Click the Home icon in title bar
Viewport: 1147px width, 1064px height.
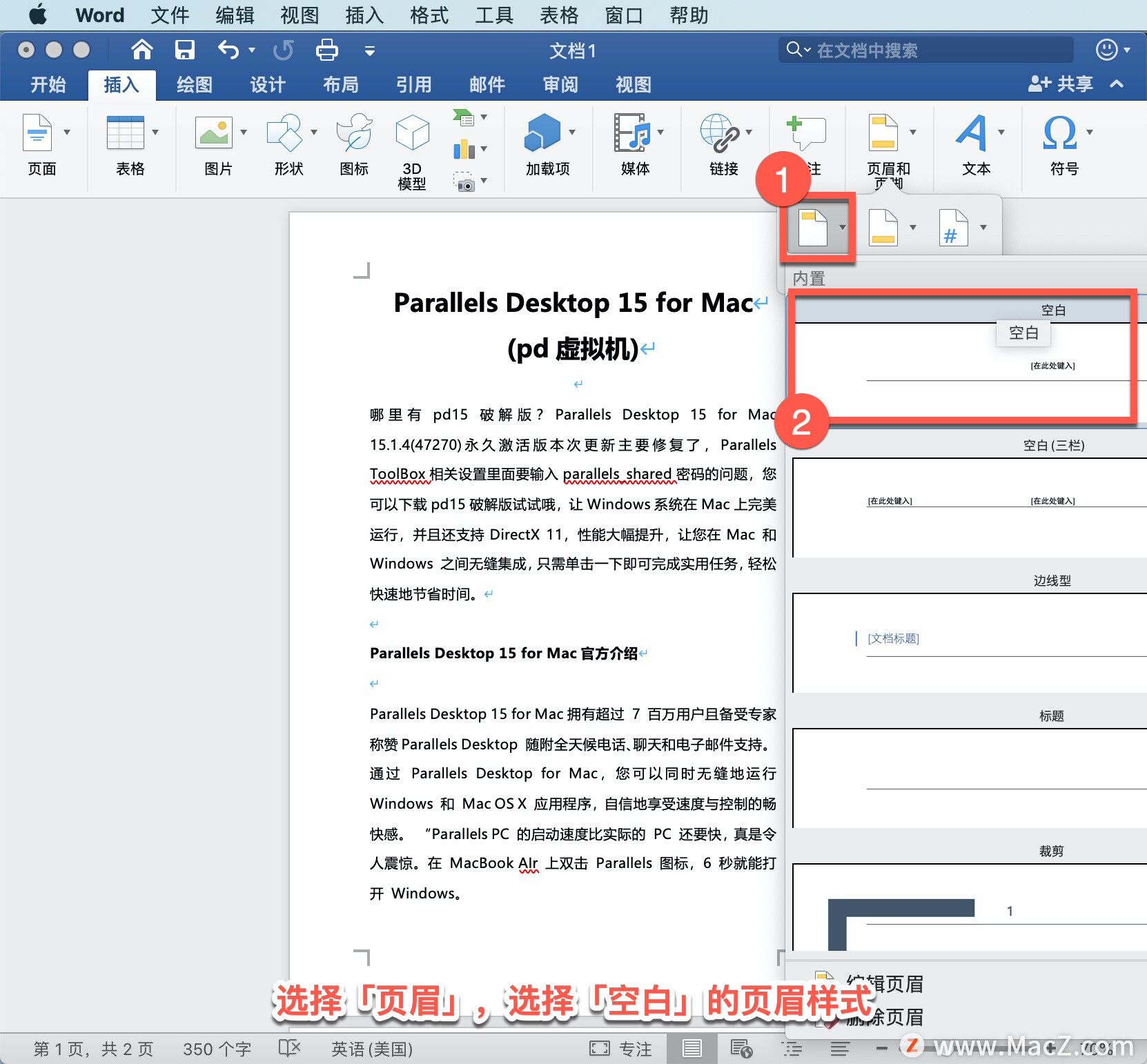coord(142,50)
